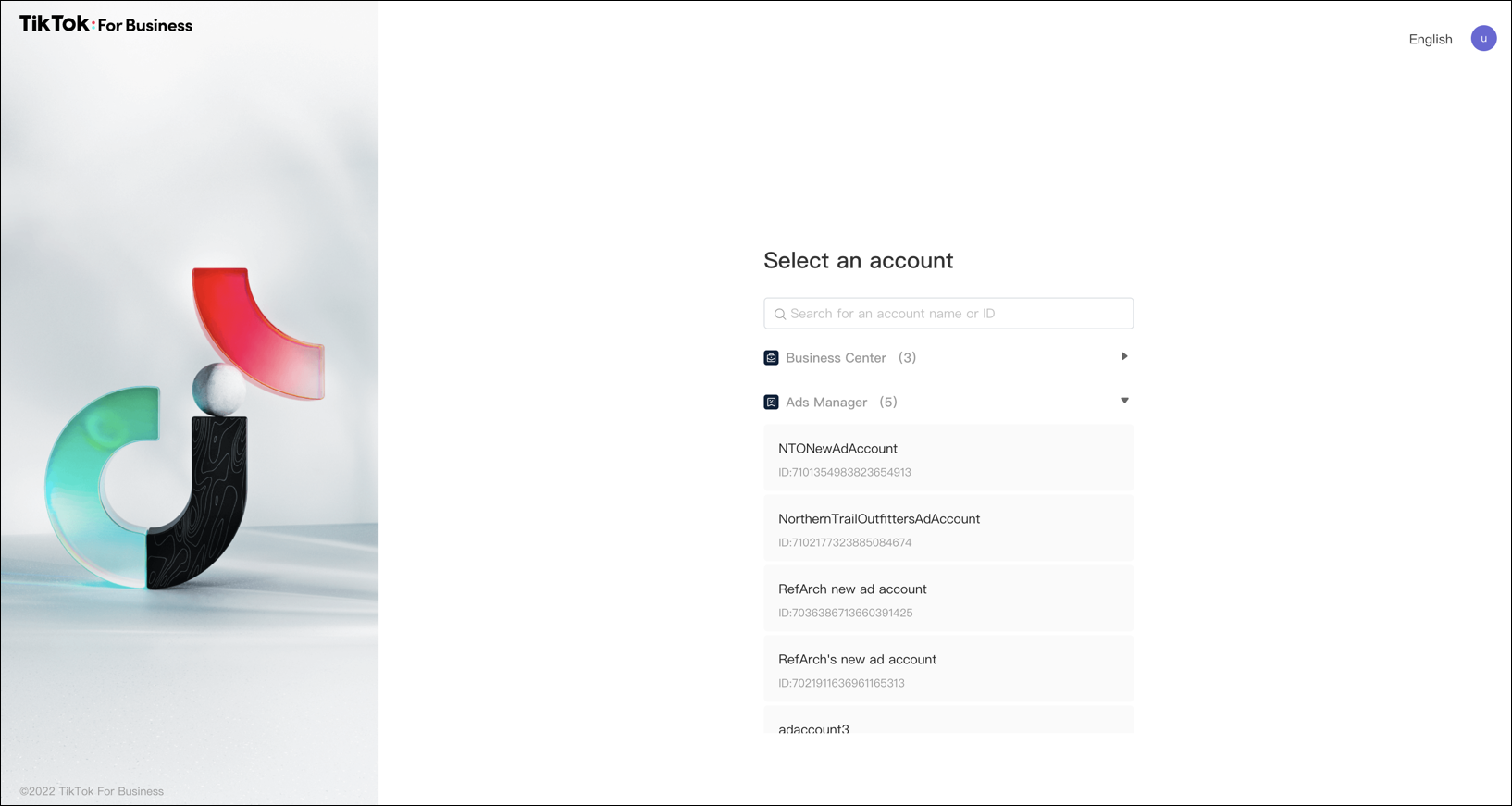
Task: Click ID:7036386713660391425 text
Action: click(846, 613)
